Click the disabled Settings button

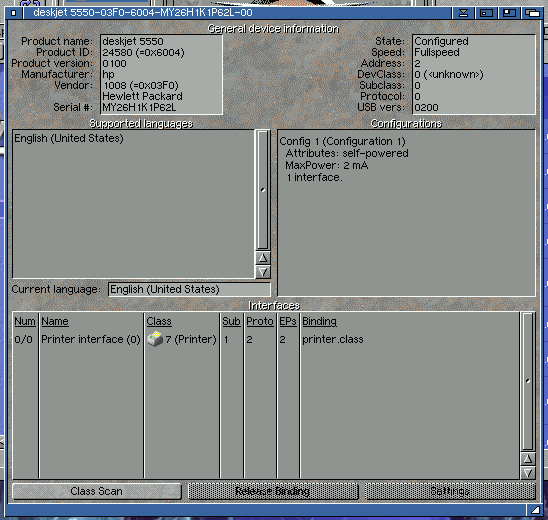450,491
